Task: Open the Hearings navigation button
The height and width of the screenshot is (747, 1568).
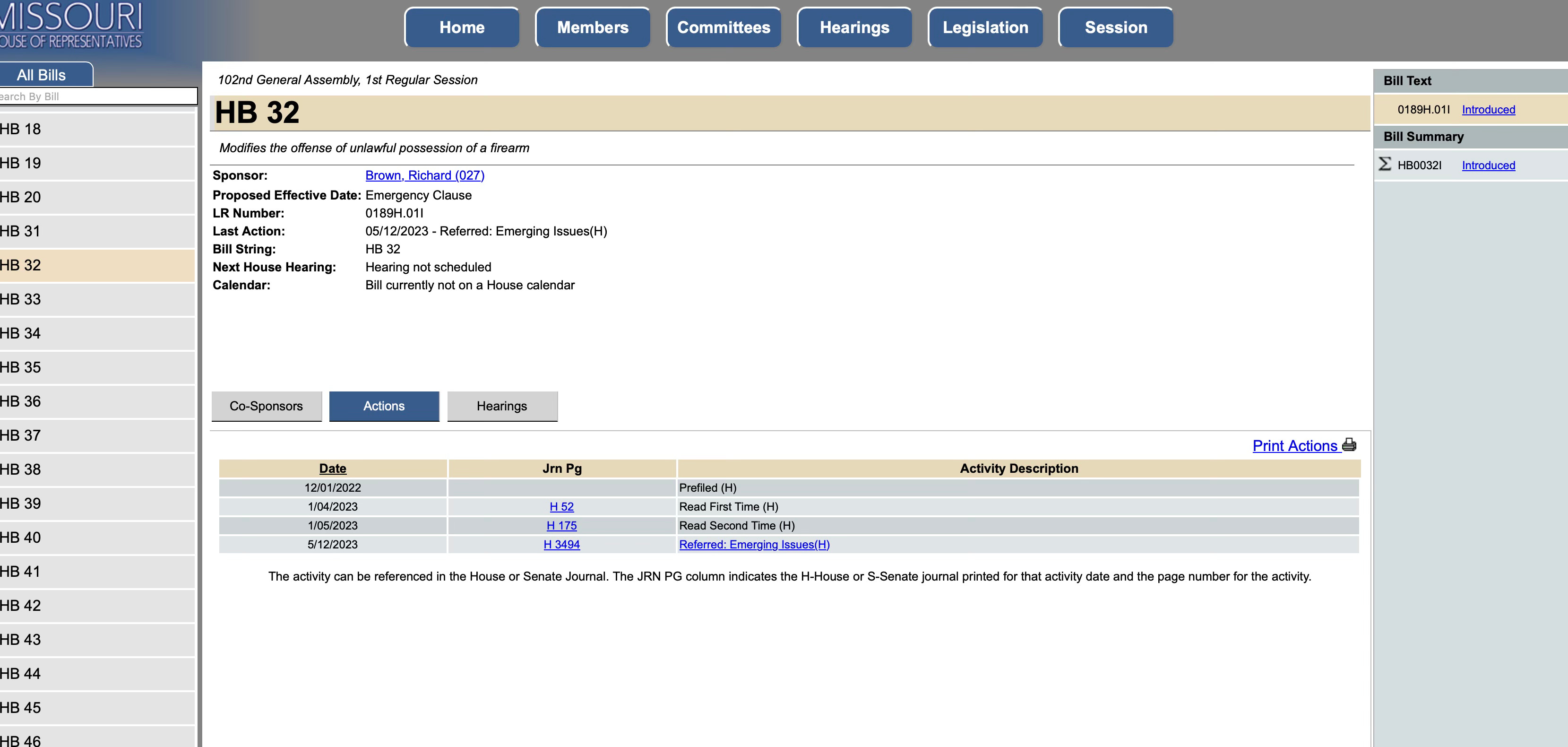Action: click(x=854, y=27)
